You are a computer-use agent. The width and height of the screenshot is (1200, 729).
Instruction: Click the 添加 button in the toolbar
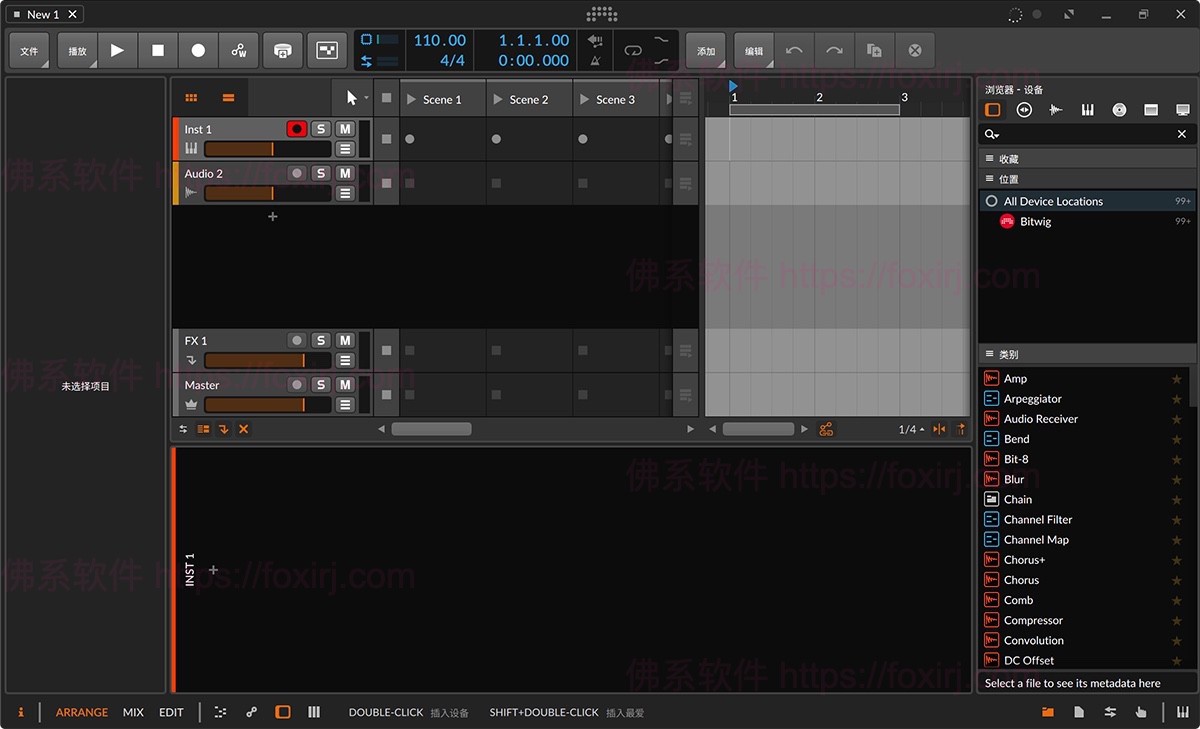(706, 50)
